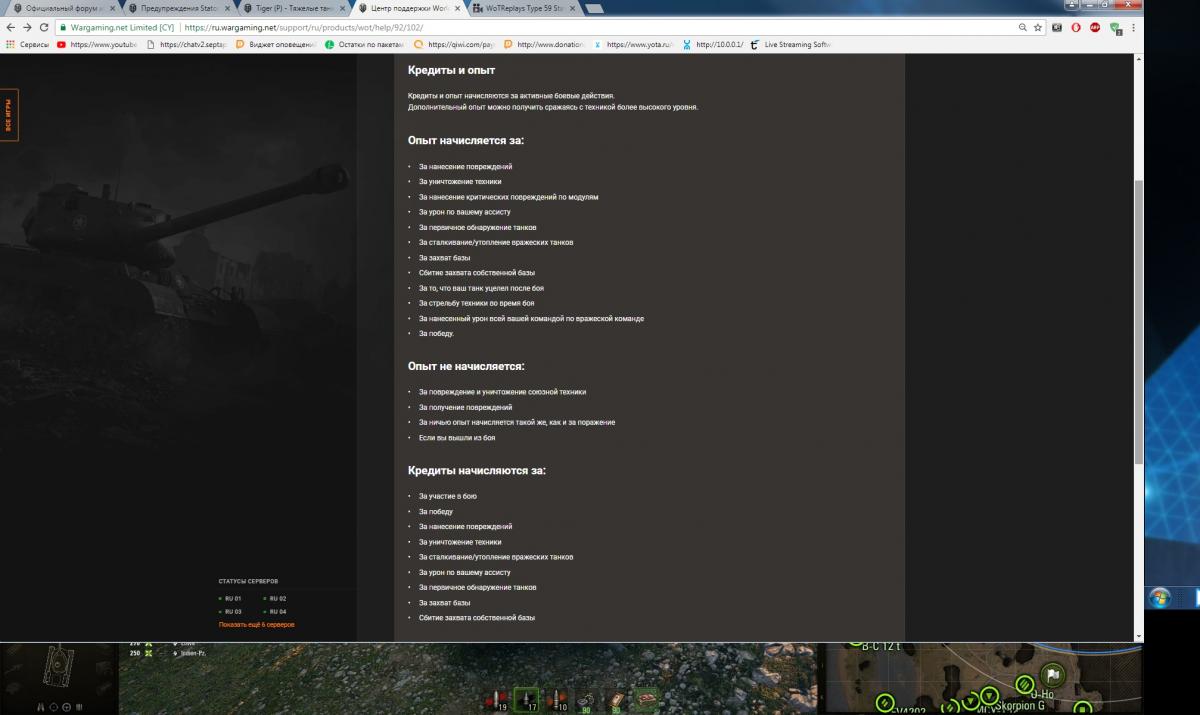Screen dimensions: 1200x715
Task: Open the Chrome three-dot menu
Action: 1134,28
